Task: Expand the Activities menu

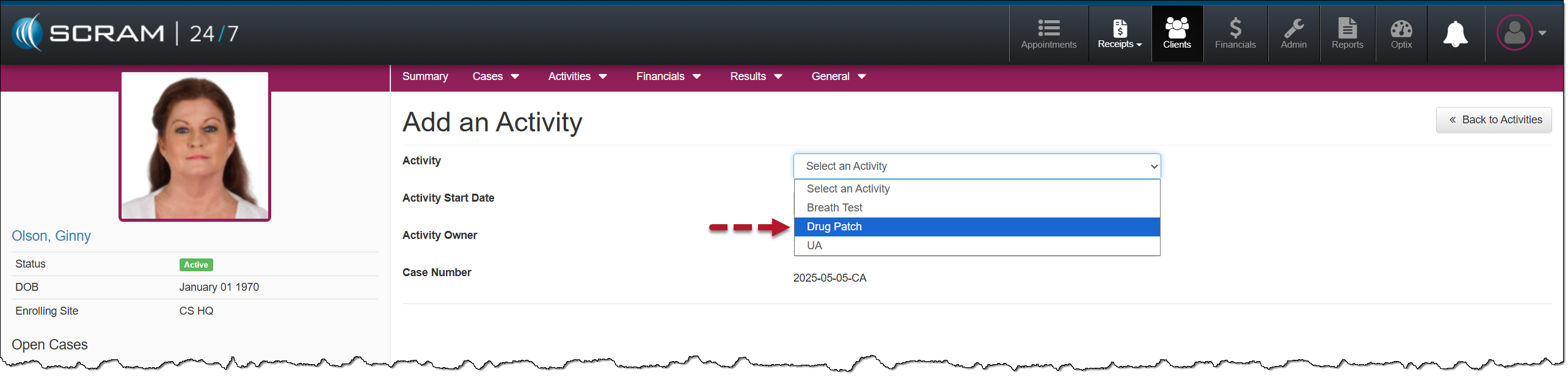Action: pyautogui.click(x=577, y=76)
